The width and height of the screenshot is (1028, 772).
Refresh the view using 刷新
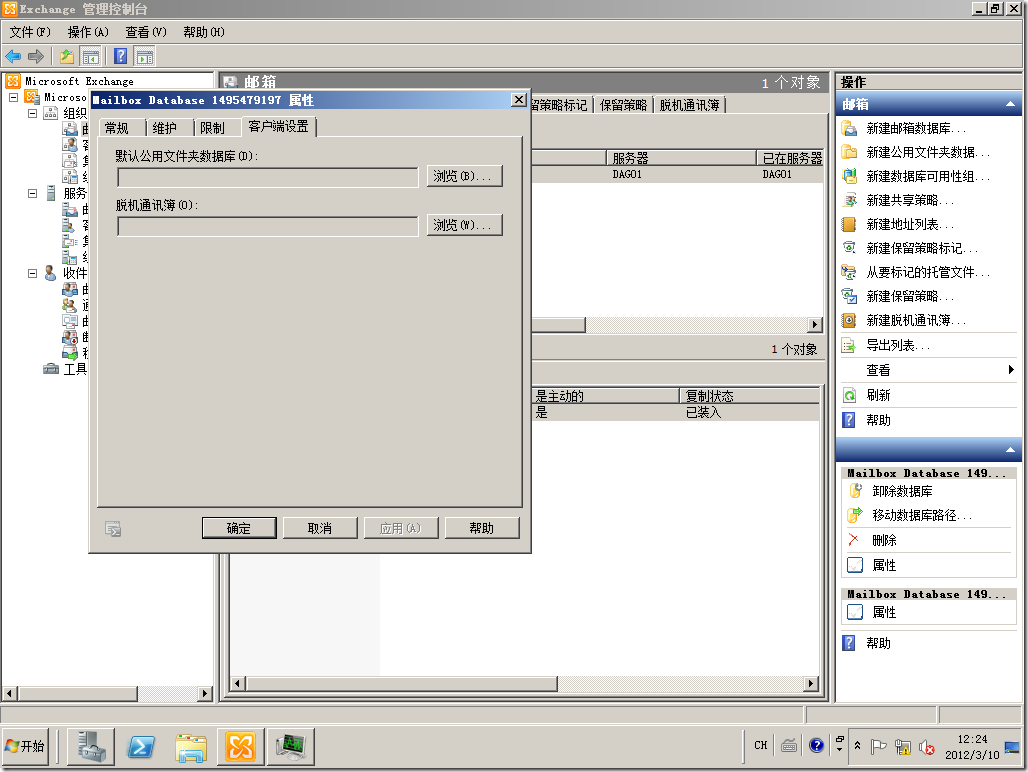pos(878,395)
